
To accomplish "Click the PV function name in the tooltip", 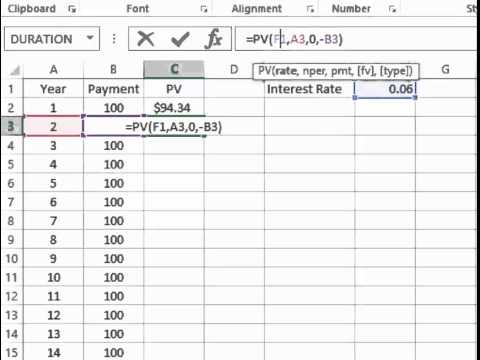I will pyautogui.click(x=264, y=71).
